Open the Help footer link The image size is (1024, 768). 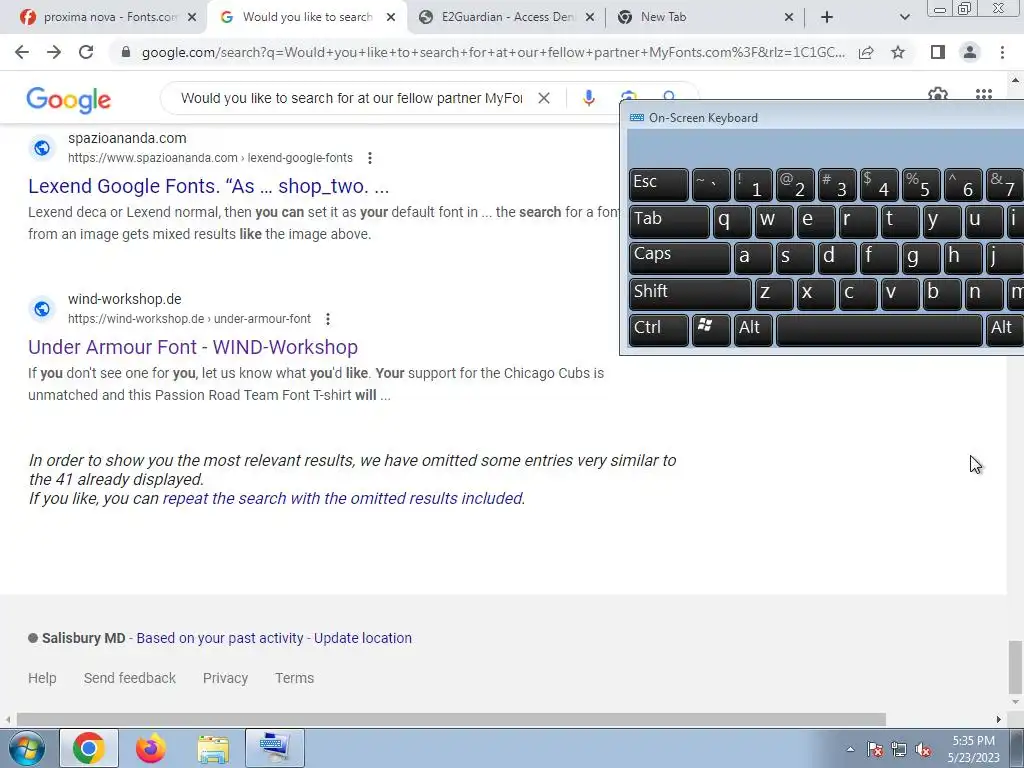coord(42,678)
